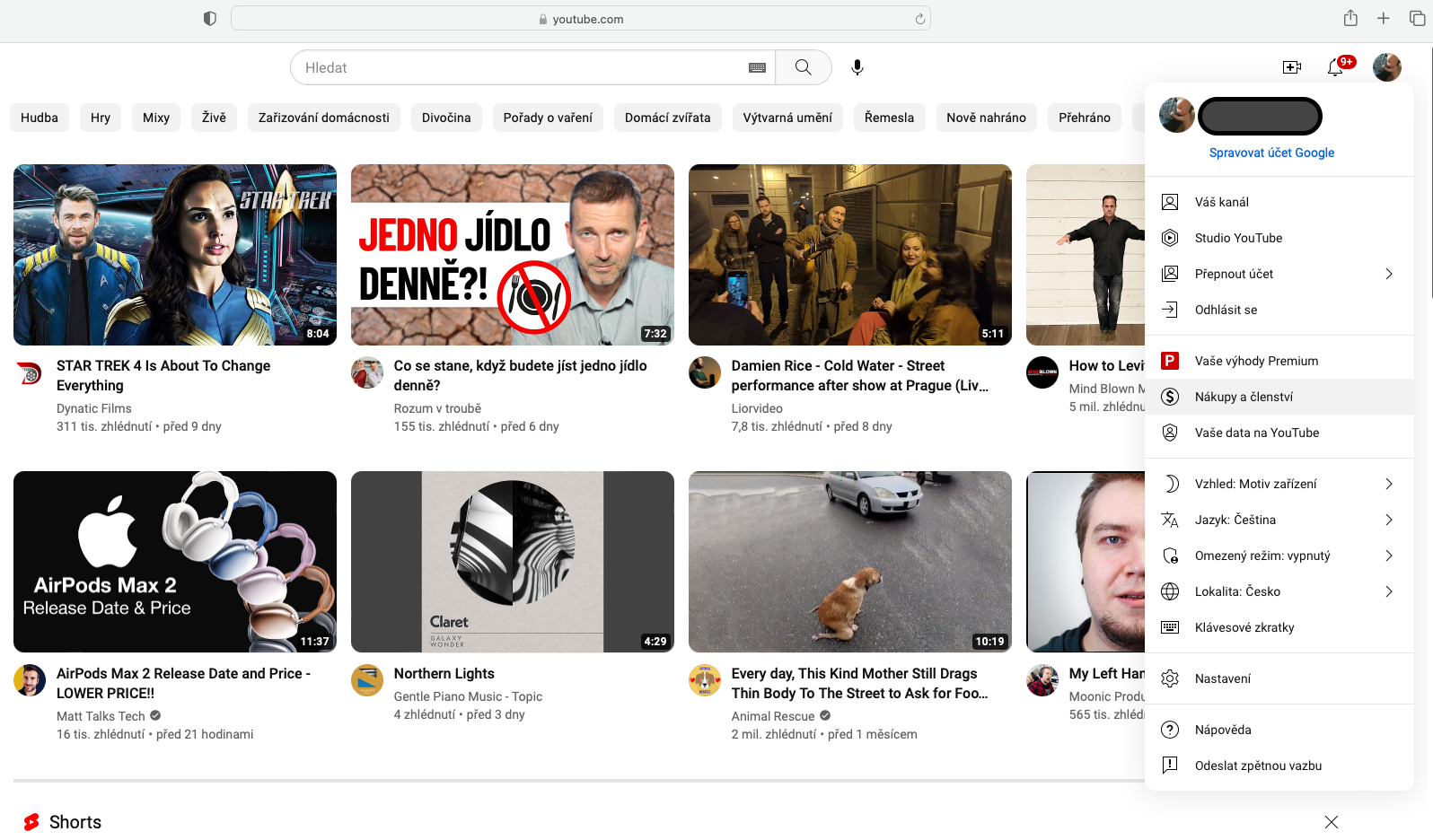
Task: Open Matt Talks Tech channel name
Action: pos(101,716)
